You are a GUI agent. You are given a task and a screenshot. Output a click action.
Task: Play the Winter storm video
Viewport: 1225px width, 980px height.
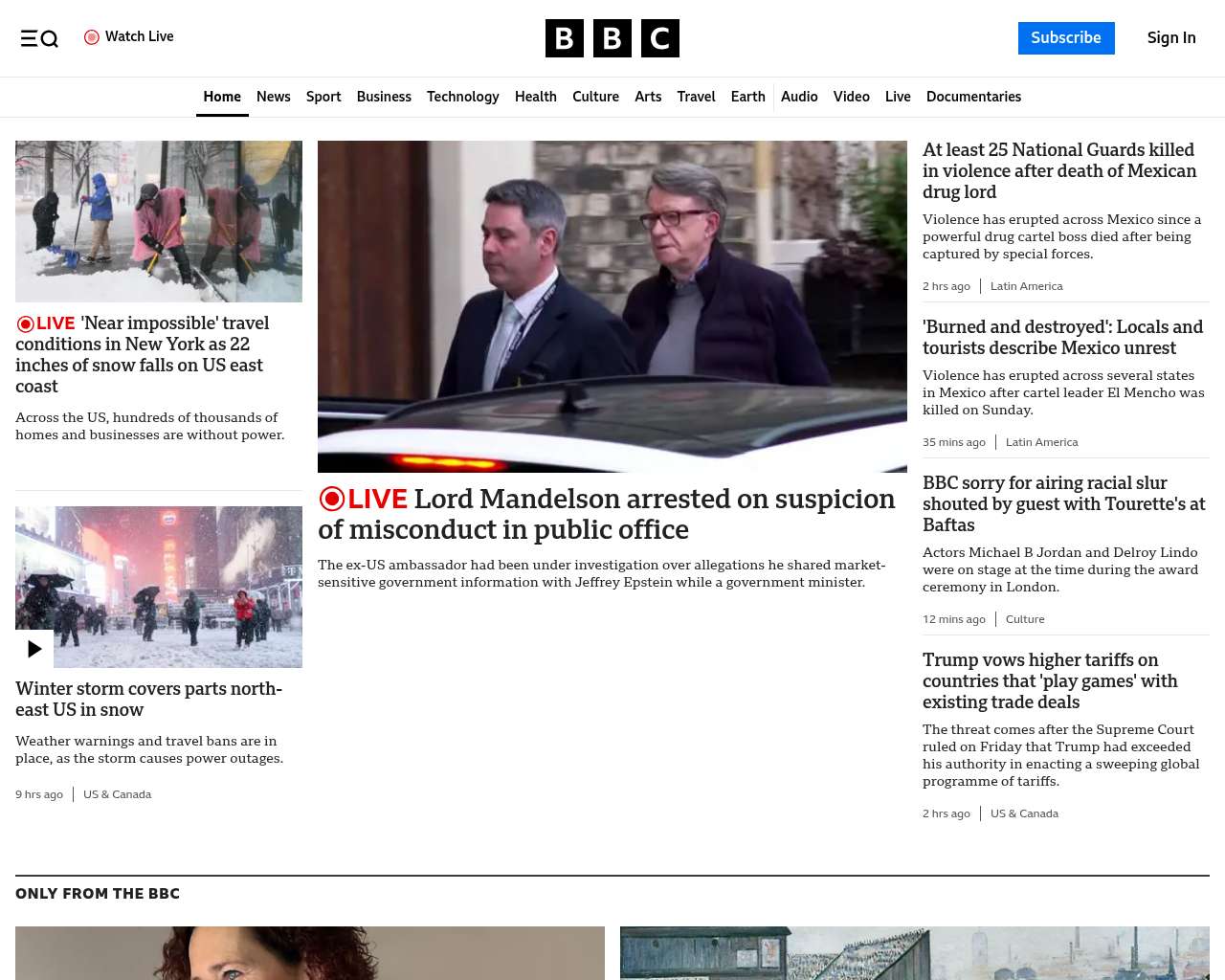click(34, 649)
